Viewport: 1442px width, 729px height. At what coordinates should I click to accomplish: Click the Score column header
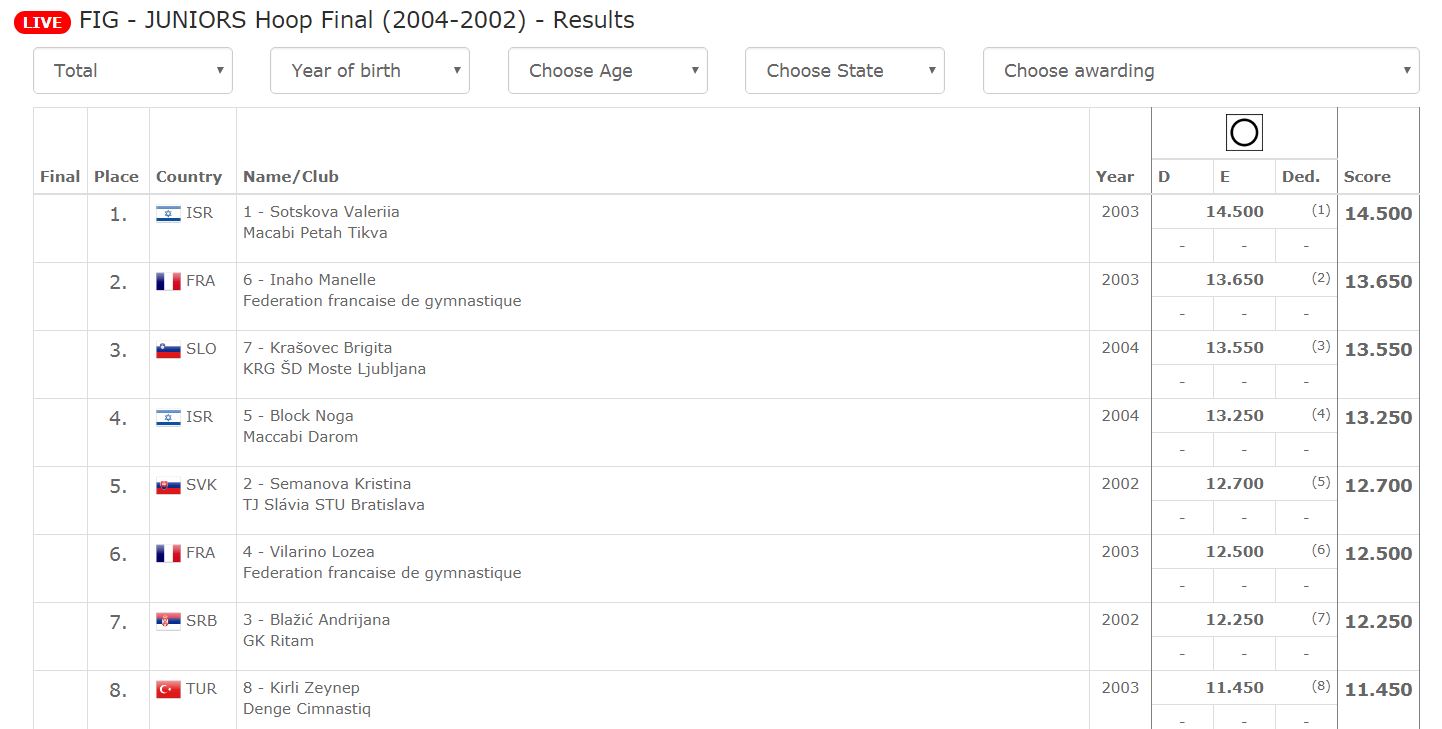tap(1367, 177)
